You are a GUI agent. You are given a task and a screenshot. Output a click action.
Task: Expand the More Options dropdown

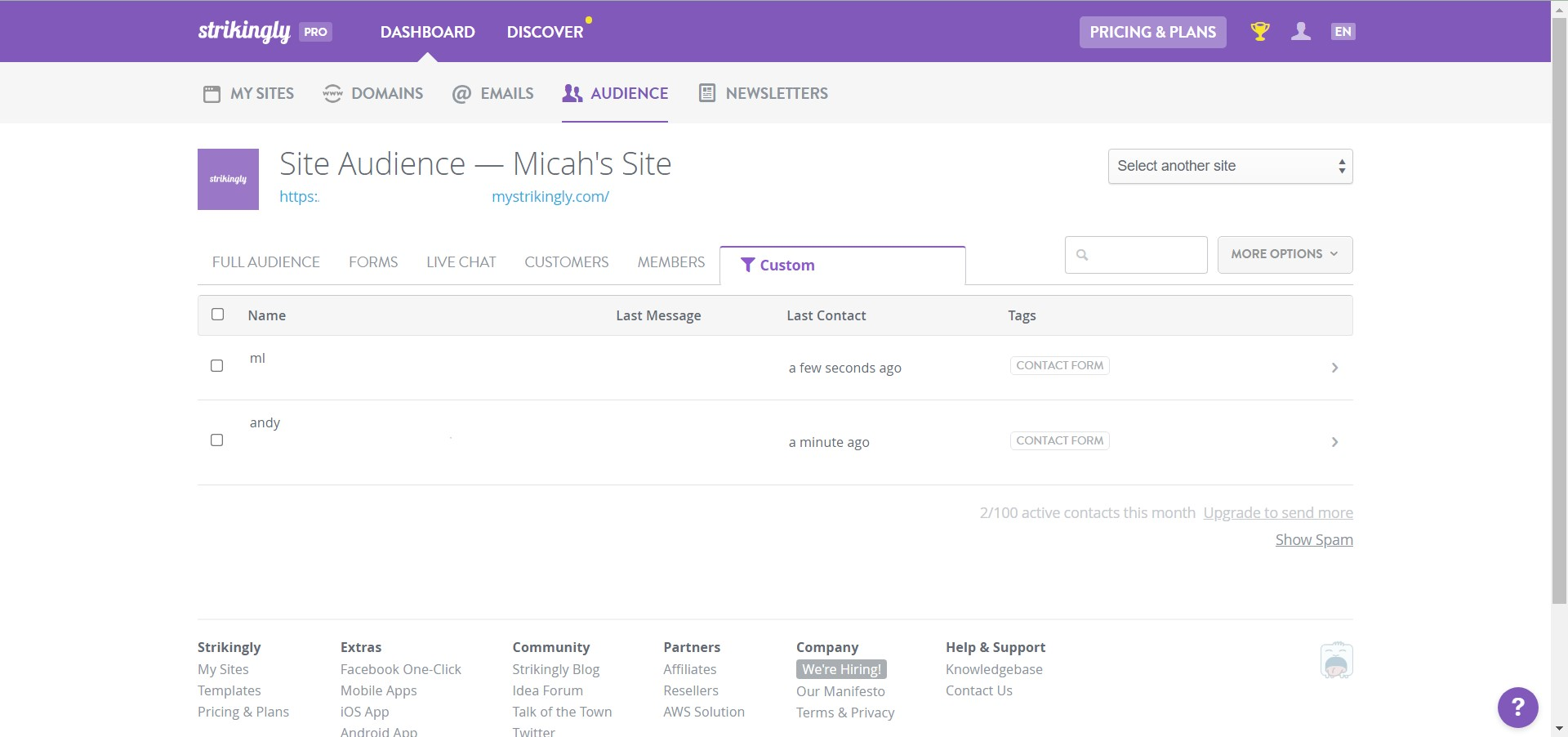pyautogui.click(x=1284, y=254)
